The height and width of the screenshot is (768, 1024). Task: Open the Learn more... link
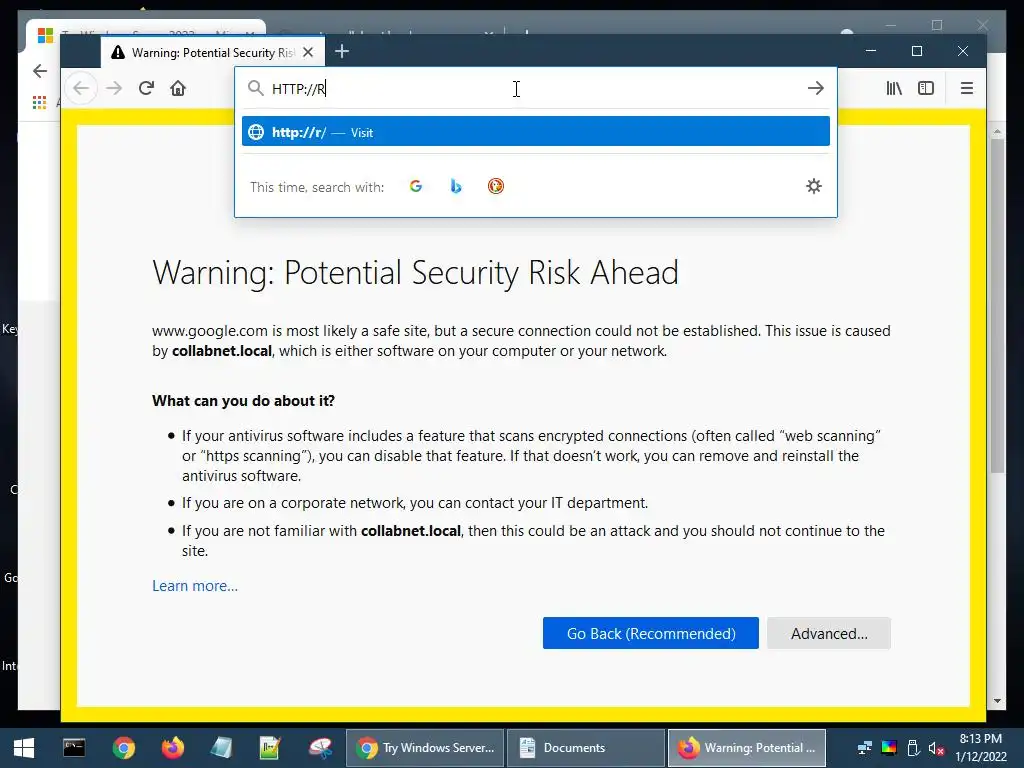tap(195, 586)
